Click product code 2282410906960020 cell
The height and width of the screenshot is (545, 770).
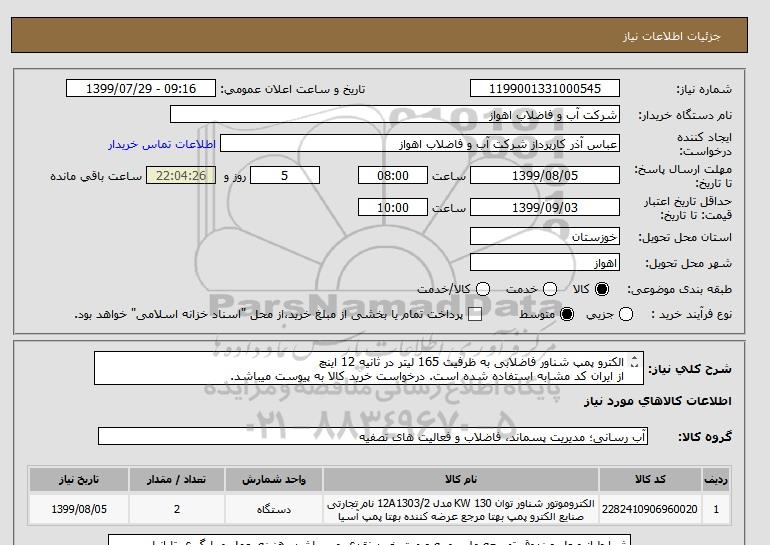pos(650,509)
